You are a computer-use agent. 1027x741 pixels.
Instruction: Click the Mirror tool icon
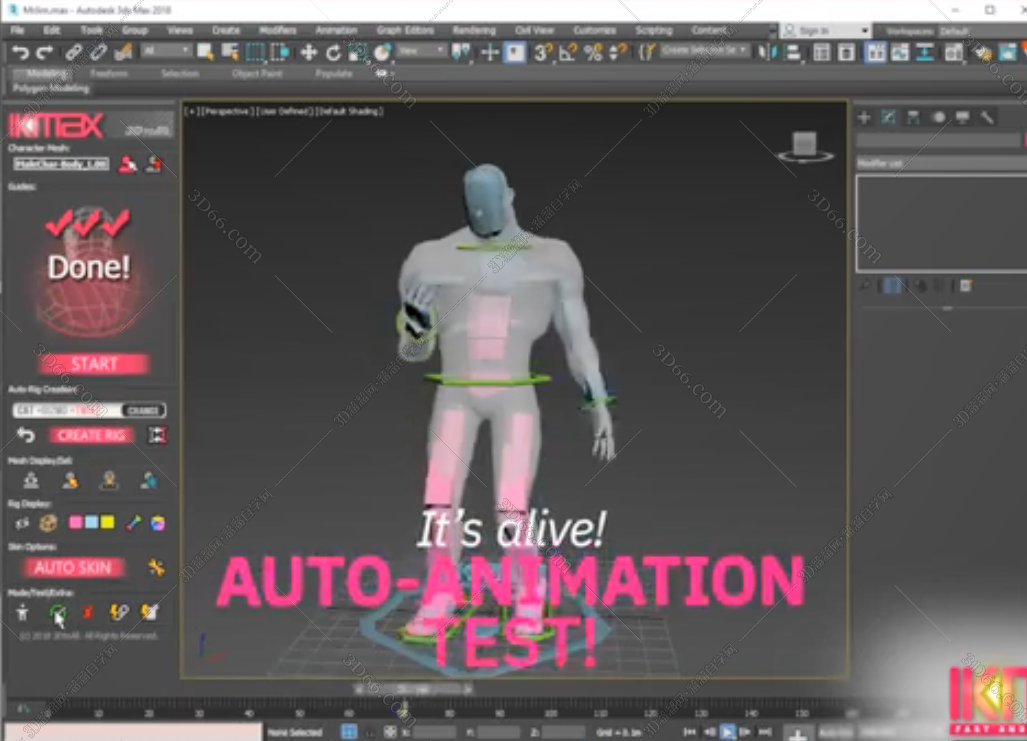coord(767,52)
